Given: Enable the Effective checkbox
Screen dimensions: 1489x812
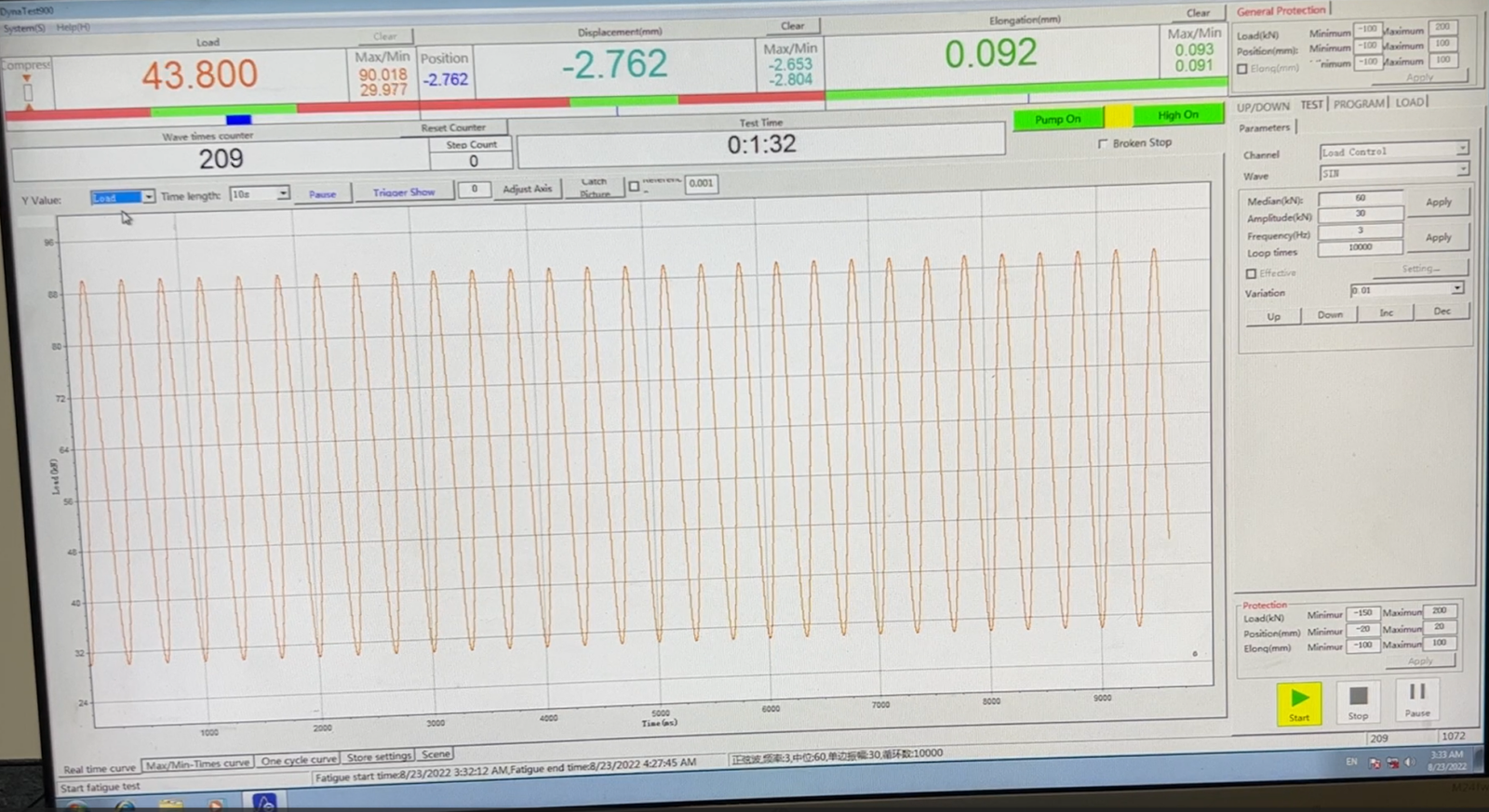Looking at the screenshot, I should point(1251,273).
